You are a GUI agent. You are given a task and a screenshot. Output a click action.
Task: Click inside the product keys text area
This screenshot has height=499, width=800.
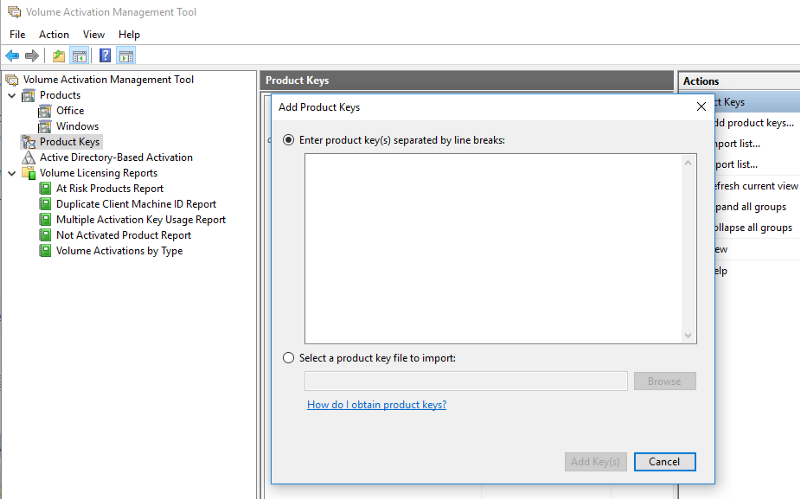(x=493, y=248)
